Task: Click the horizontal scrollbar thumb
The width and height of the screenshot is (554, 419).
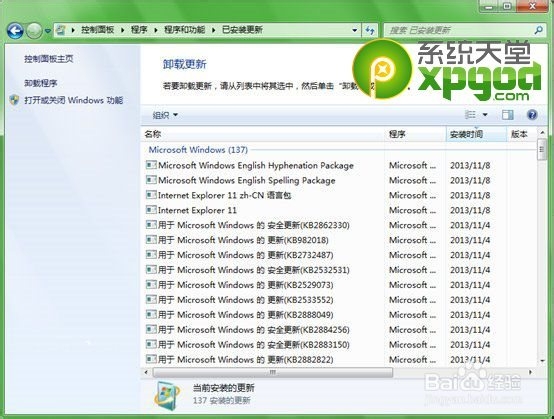Action: (272, 372)
